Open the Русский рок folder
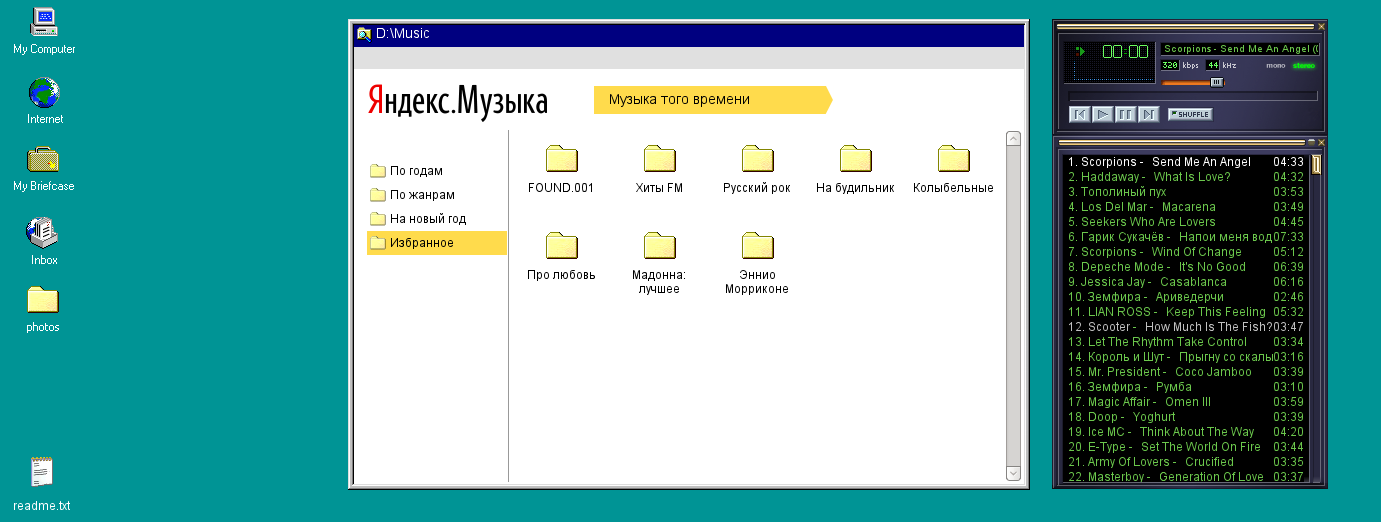 click(x=757, y=168)
